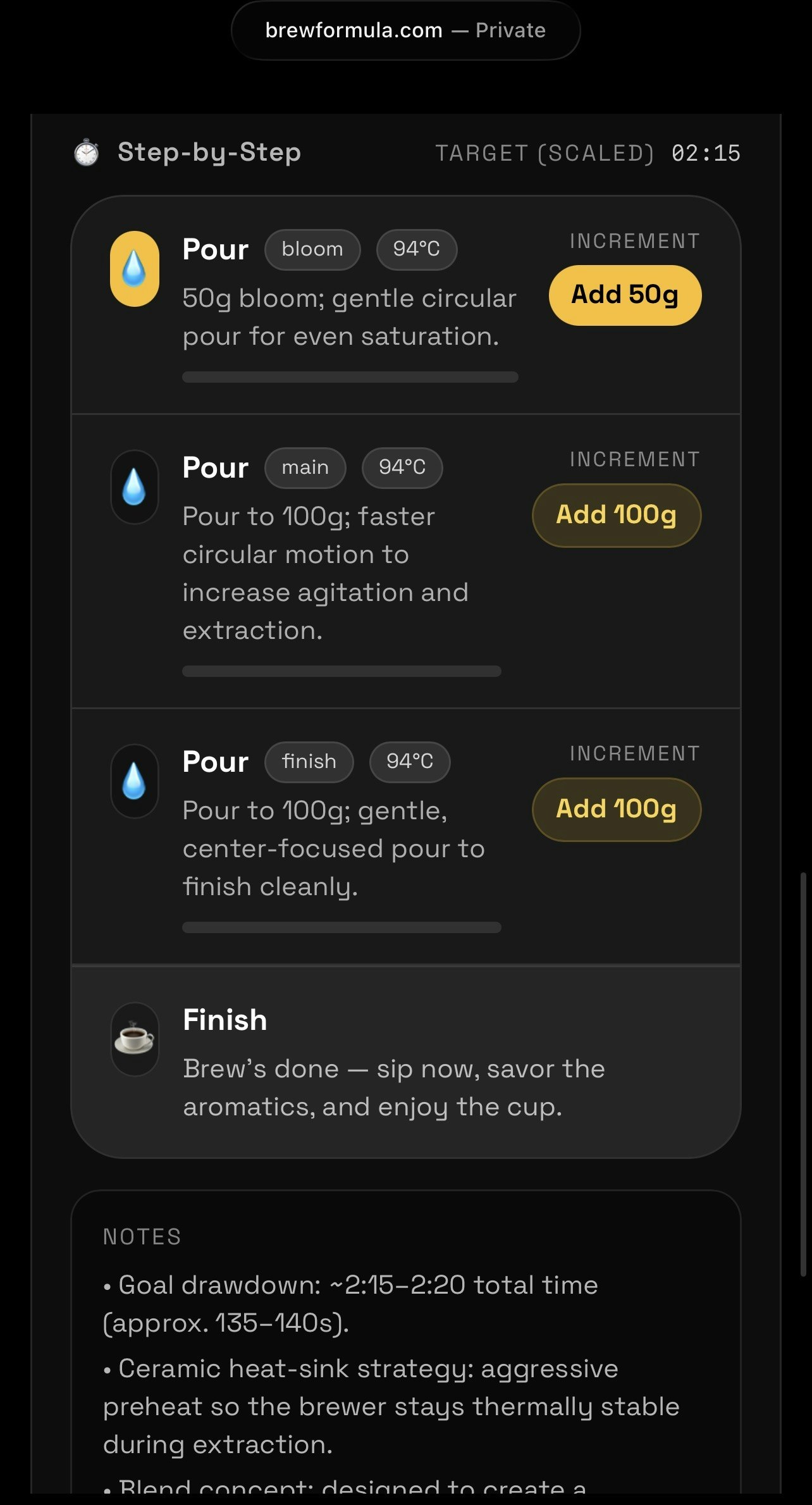Collapse the Notes panel
Image resolution: width=812 pixels, height=1505 pixels.
(142, 1236)
